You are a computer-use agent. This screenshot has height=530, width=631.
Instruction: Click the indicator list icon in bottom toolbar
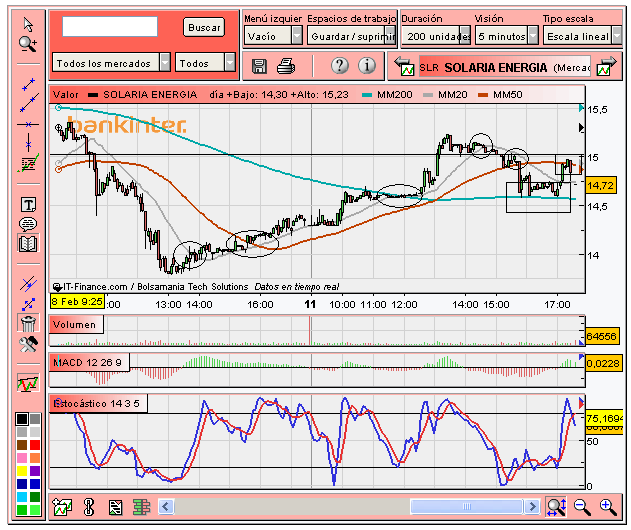(x=115, y=507)
